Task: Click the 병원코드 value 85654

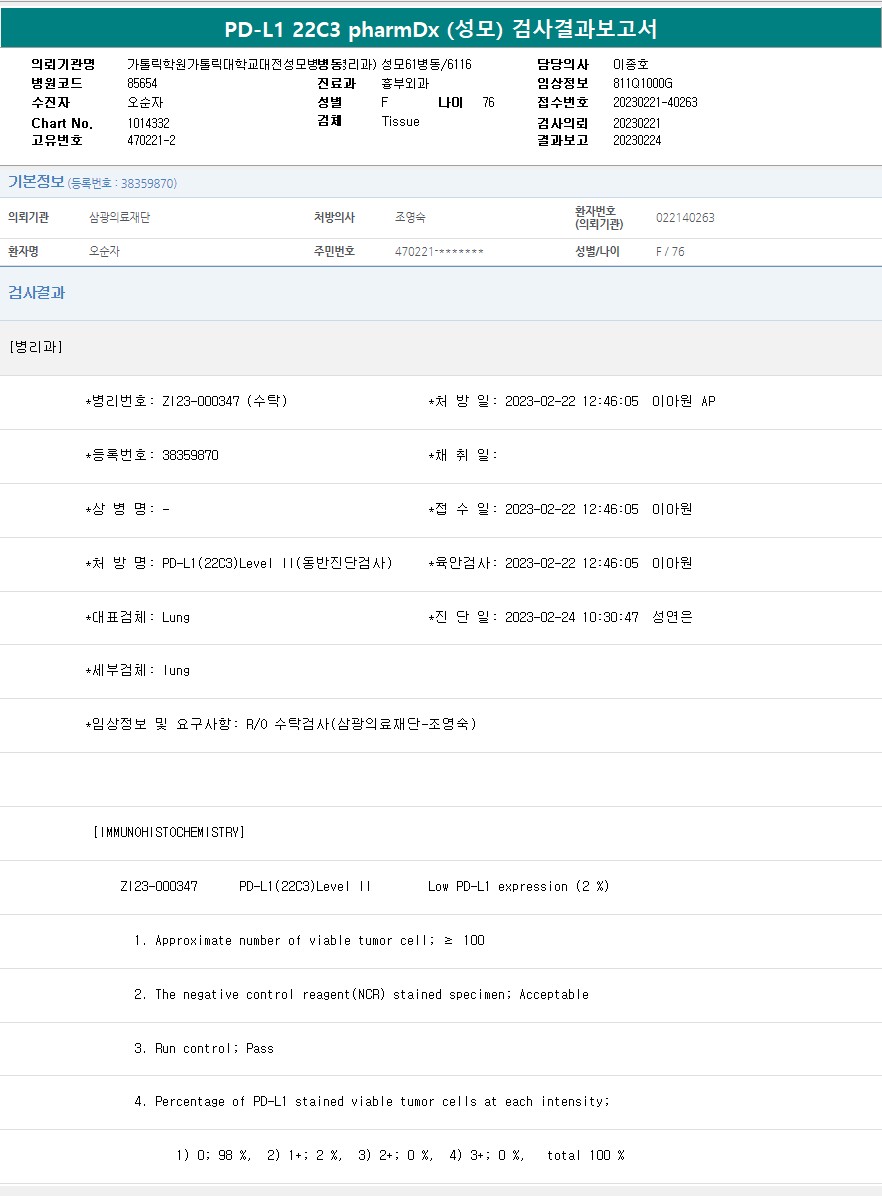Action: coord(142,83)
